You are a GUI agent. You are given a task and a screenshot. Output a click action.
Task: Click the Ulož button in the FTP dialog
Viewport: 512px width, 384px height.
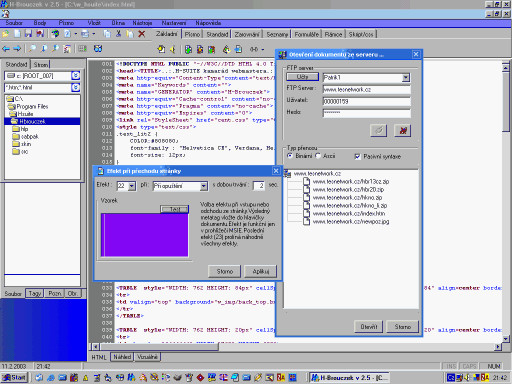click(303, 77)
